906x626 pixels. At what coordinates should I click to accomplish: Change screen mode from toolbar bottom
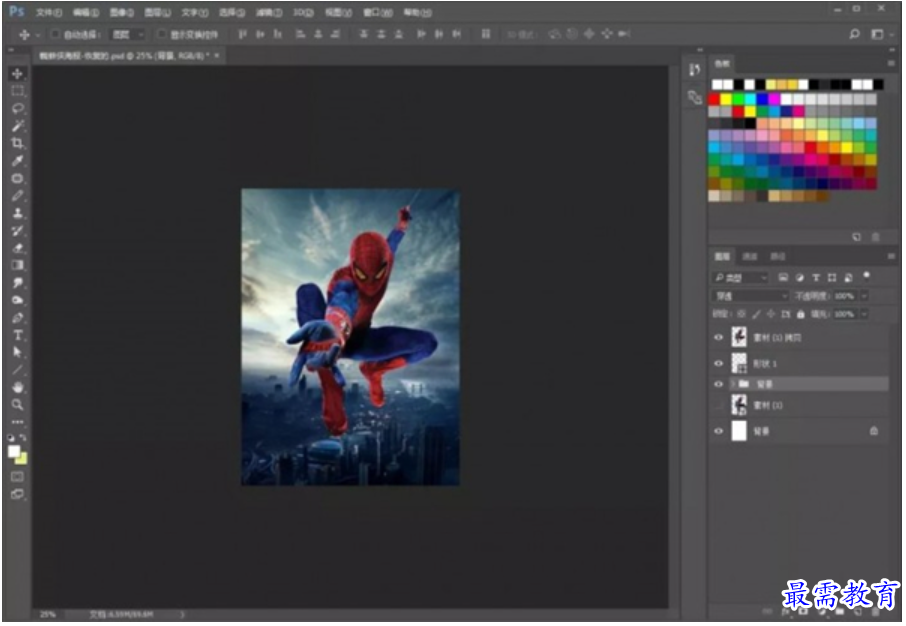click(x=17, y=495)
